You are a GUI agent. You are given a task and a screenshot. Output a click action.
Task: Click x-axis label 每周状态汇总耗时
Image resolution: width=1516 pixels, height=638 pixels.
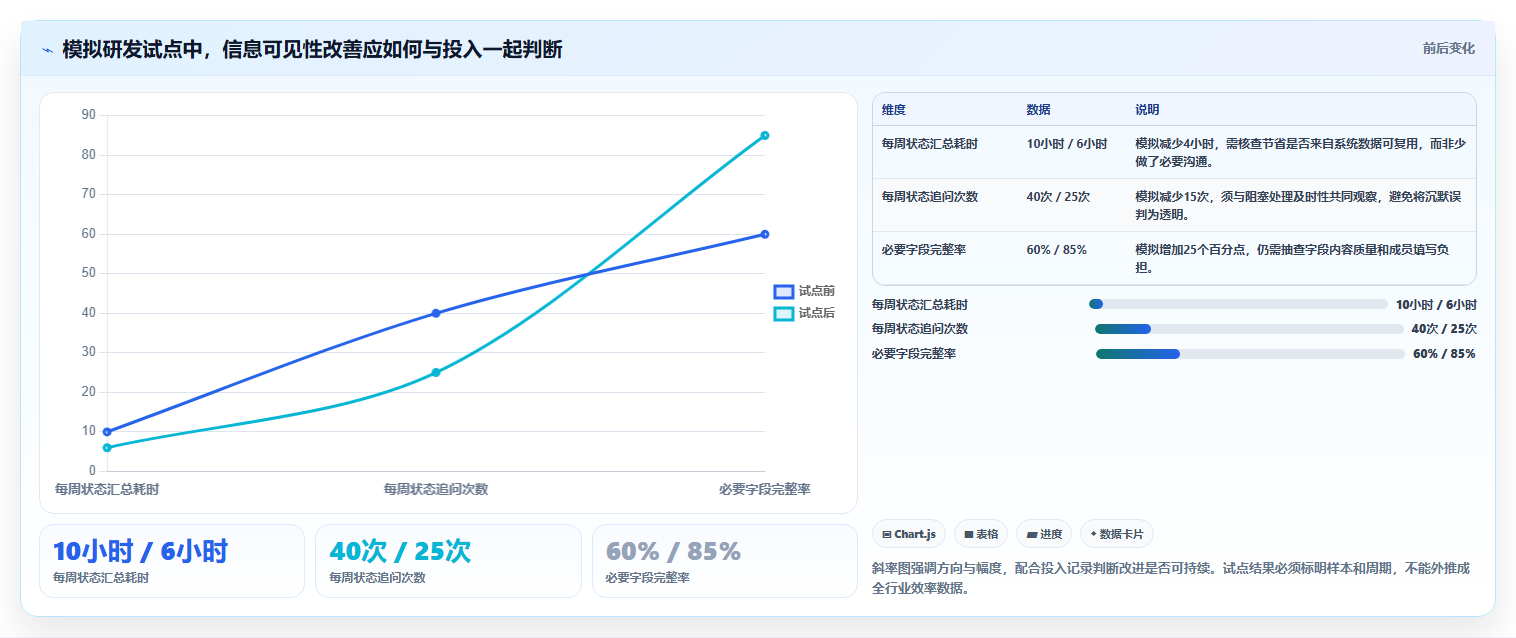point(107,489)
